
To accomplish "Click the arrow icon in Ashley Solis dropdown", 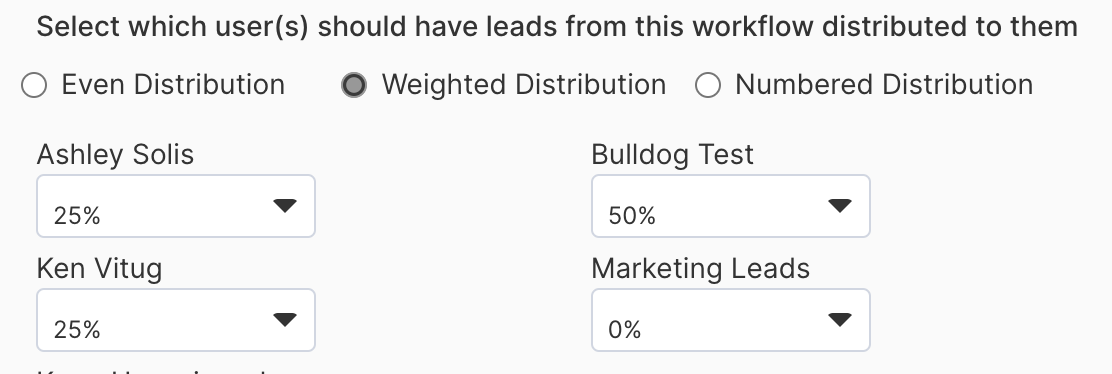I will point(285,206).
